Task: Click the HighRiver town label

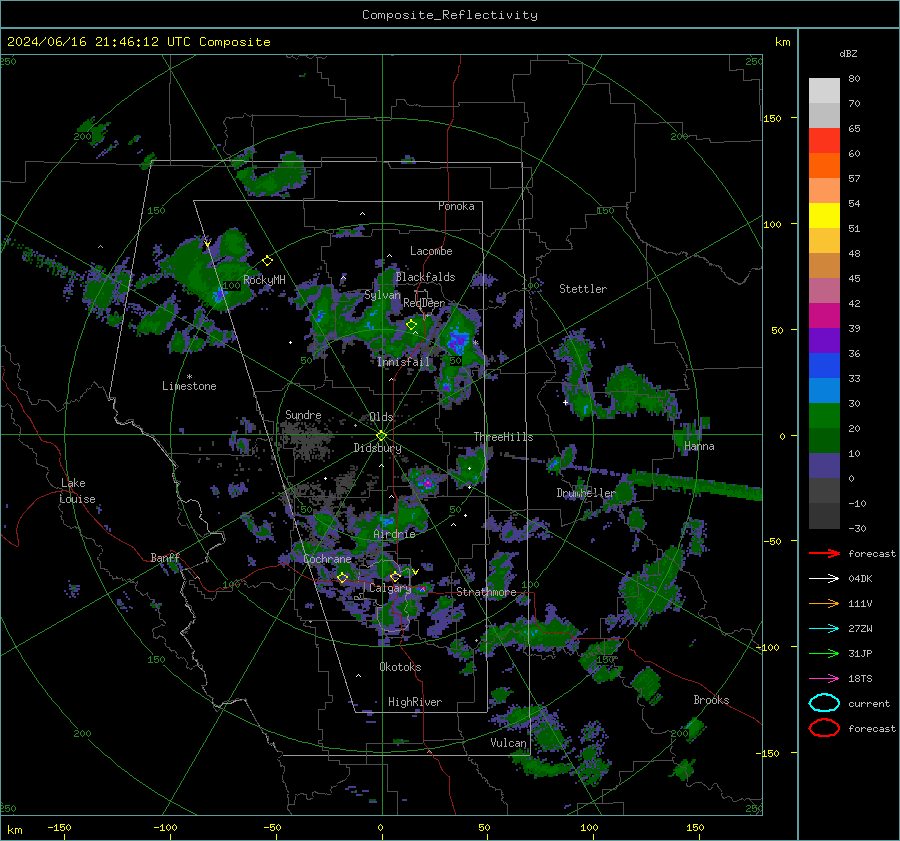Action: tap(415, 702)
